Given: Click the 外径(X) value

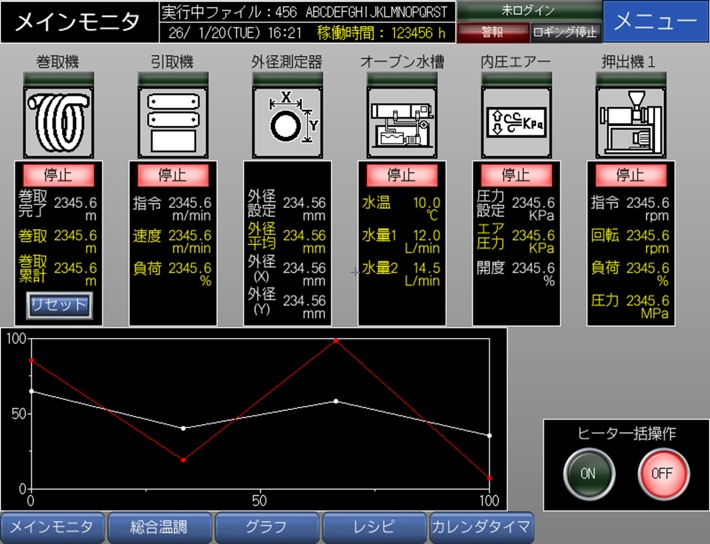Looking at the screenshot, I should click(x=304, y=274).
